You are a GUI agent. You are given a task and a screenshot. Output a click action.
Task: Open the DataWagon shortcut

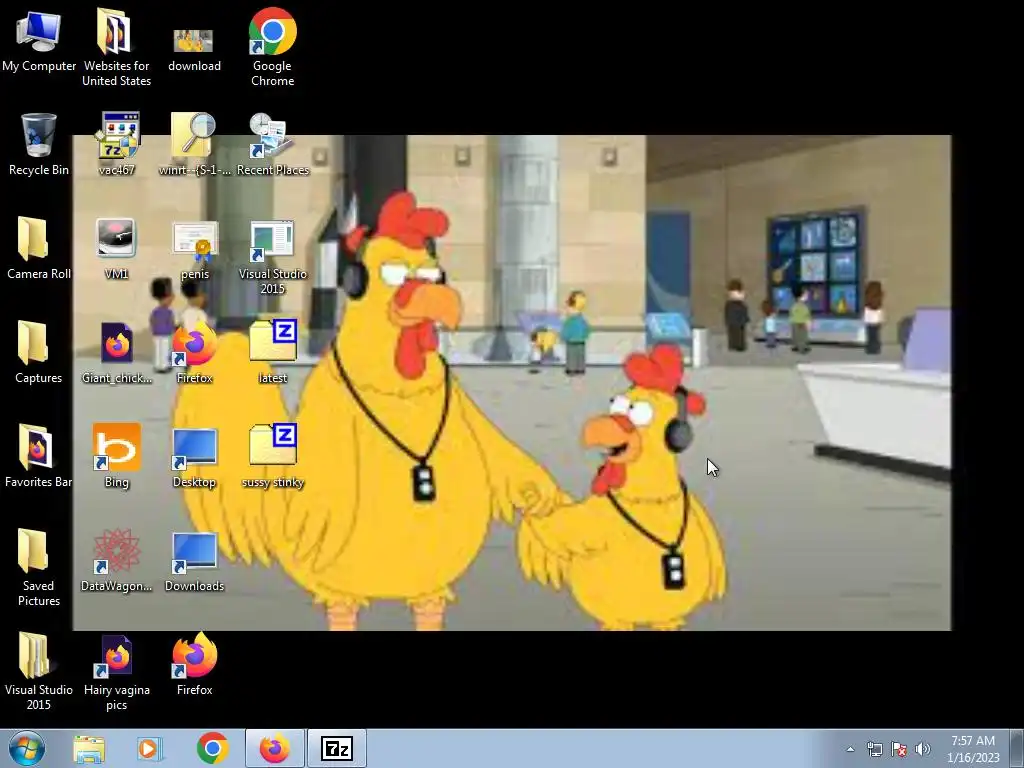point(116,560)
